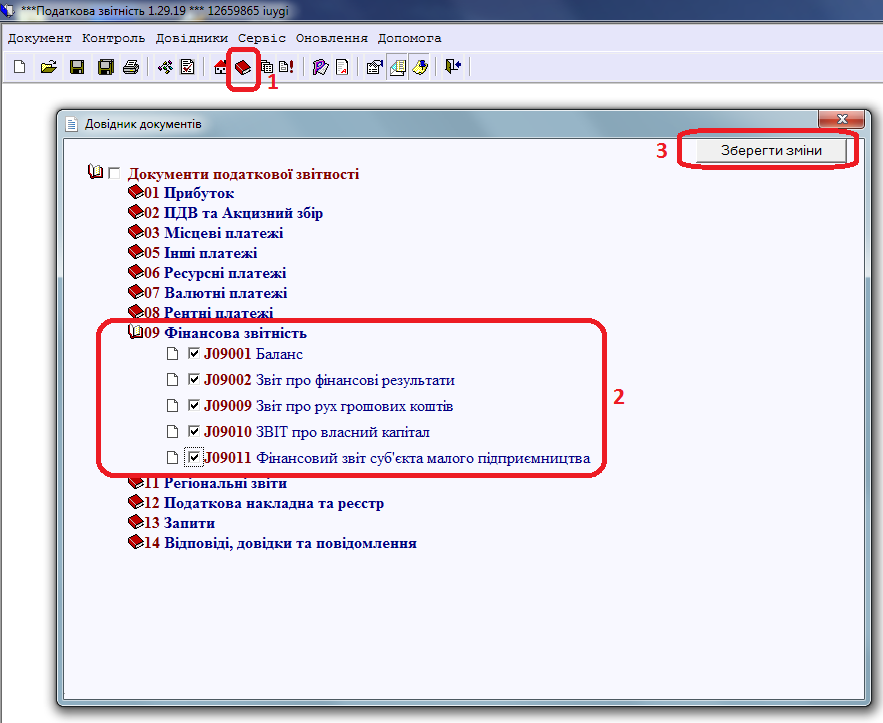
Task: Toggle the J09010 ЗВІТ про власний капітал checkbox
Action: (195, 432)
